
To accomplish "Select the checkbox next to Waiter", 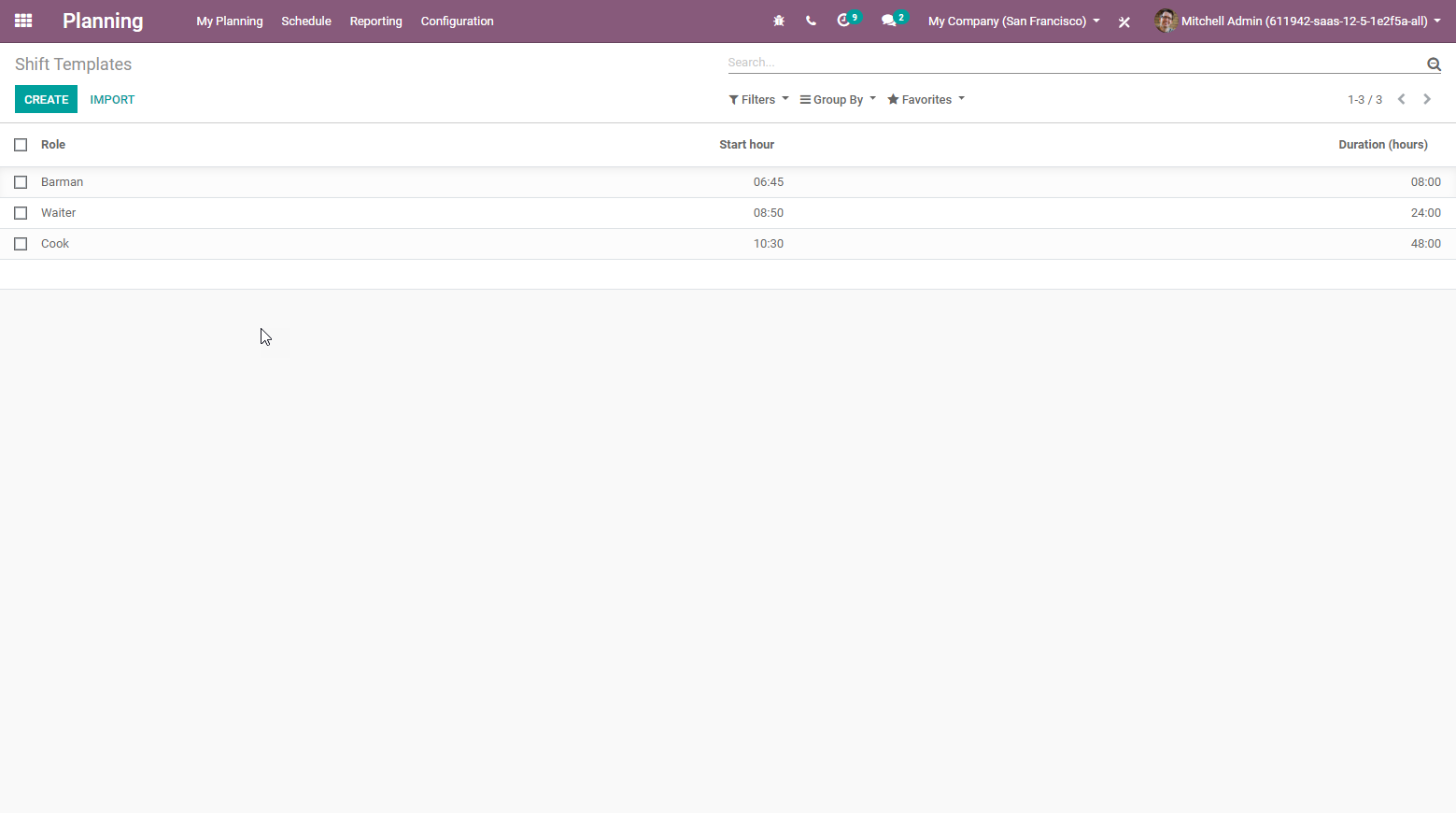I will [x=21, y=212].
